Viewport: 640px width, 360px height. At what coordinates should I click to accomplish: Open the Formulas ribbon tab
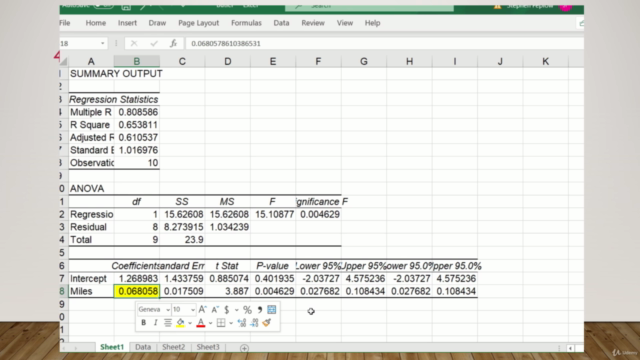pos(246,23)
